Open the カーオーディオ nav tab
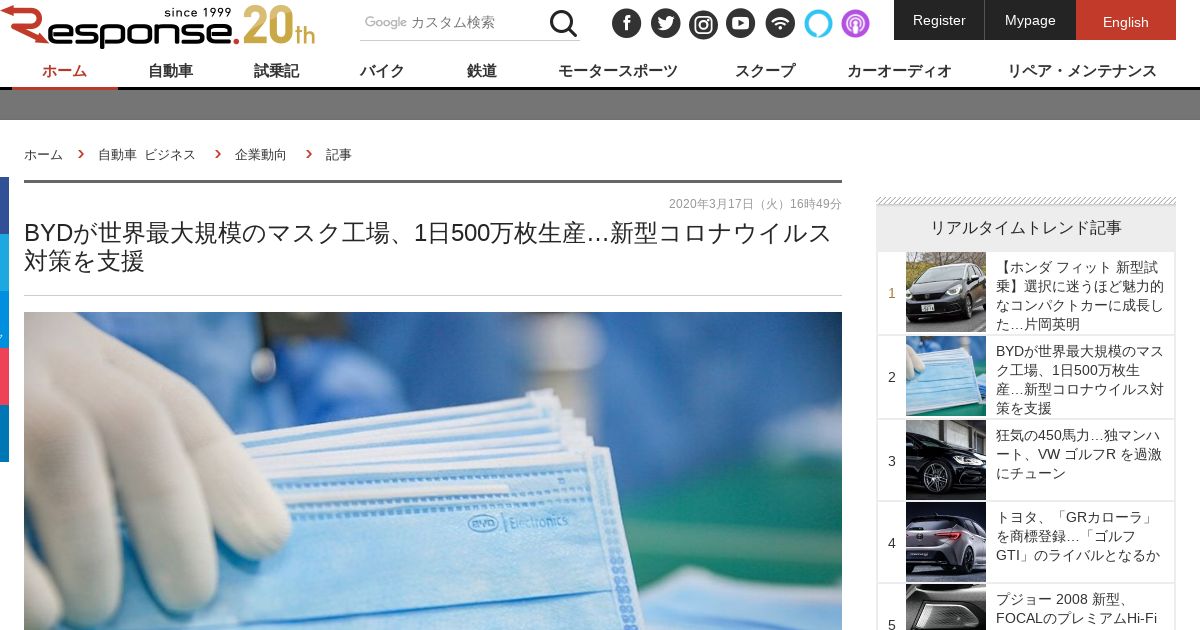Image resolution: width=1200 pixels, height=630 pixels. pyautogui.click(x=899, y=71)
